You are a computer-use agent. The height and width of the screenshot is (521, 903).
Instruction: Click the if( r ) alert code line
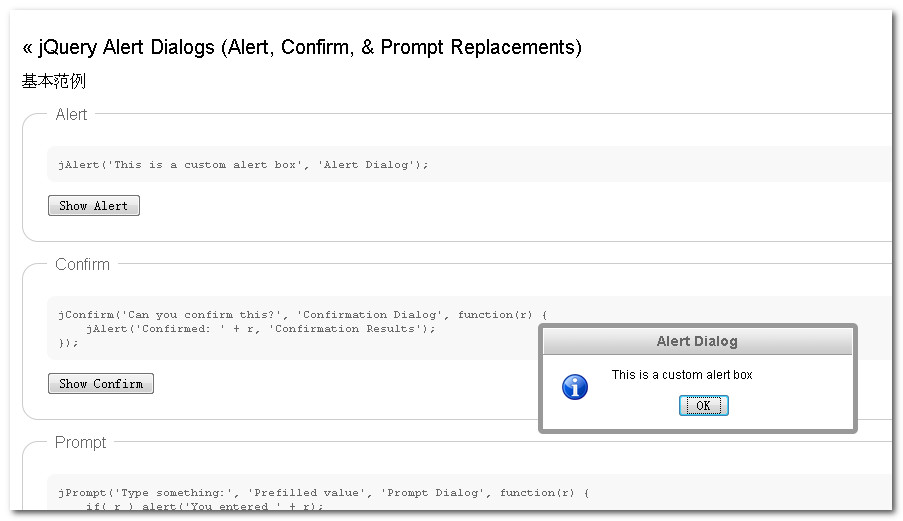pos(204,506)
